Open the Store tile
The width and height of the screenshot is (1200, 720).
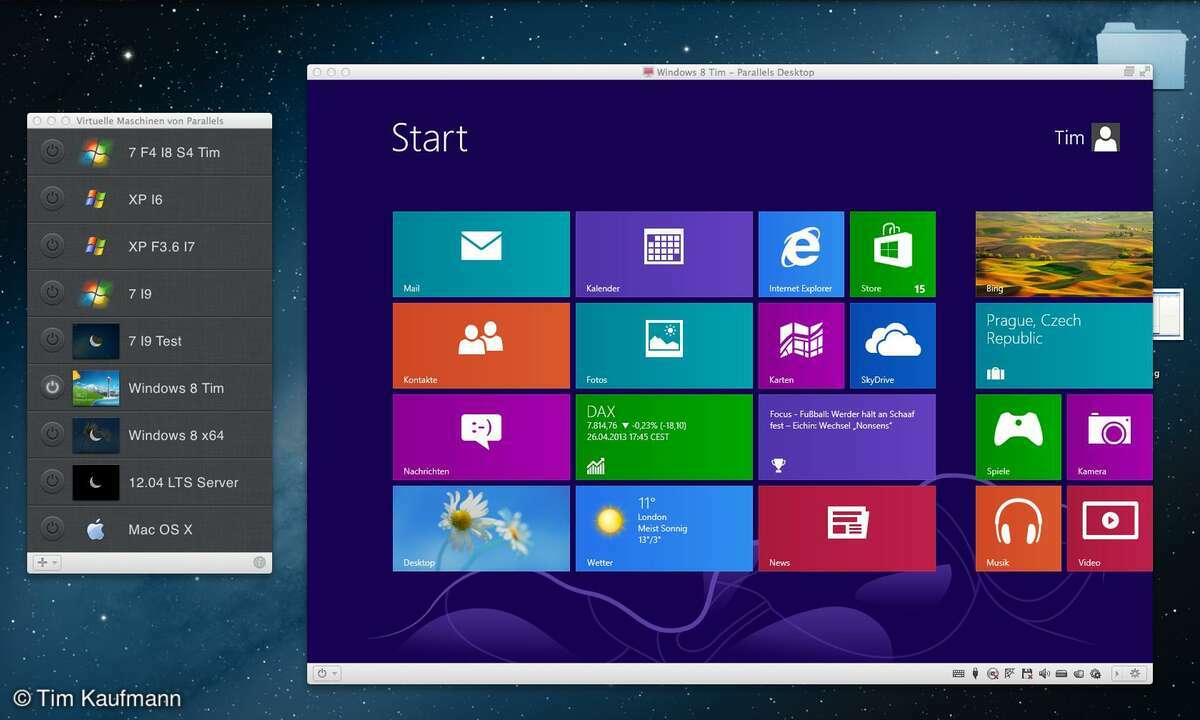[892, 254]
